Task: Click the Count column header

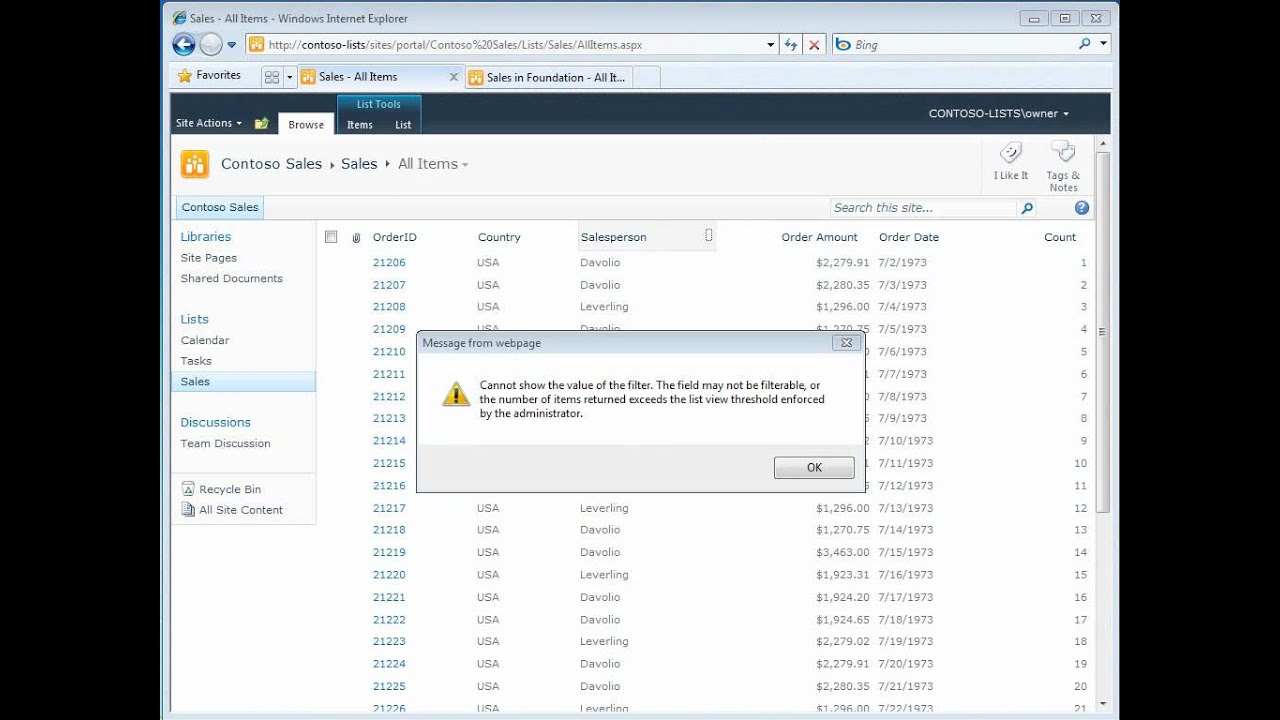Action: (x=1060, y=238)
